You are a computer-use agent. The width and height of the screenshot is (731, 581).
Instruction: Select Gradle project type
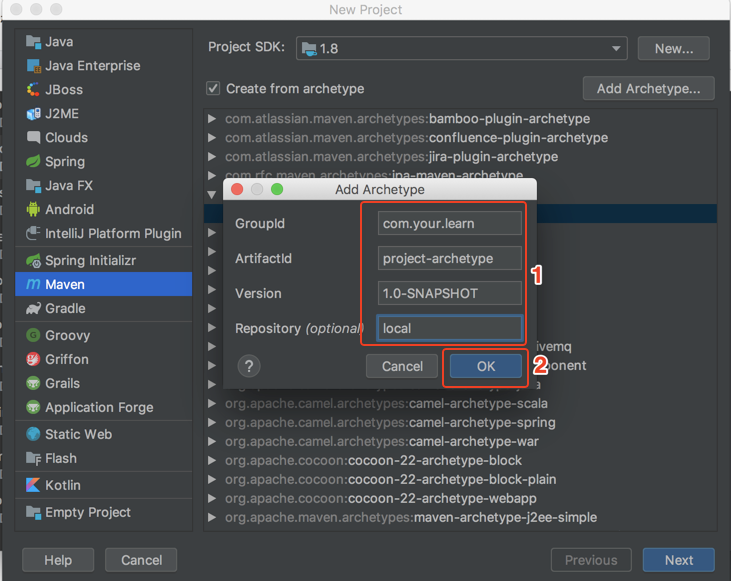coord(103,308)
